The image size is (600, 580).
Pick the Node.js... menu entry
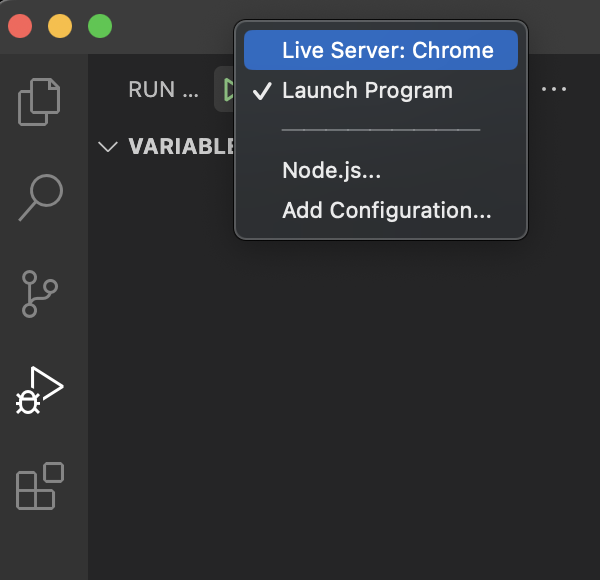click(x=381, y=170)
